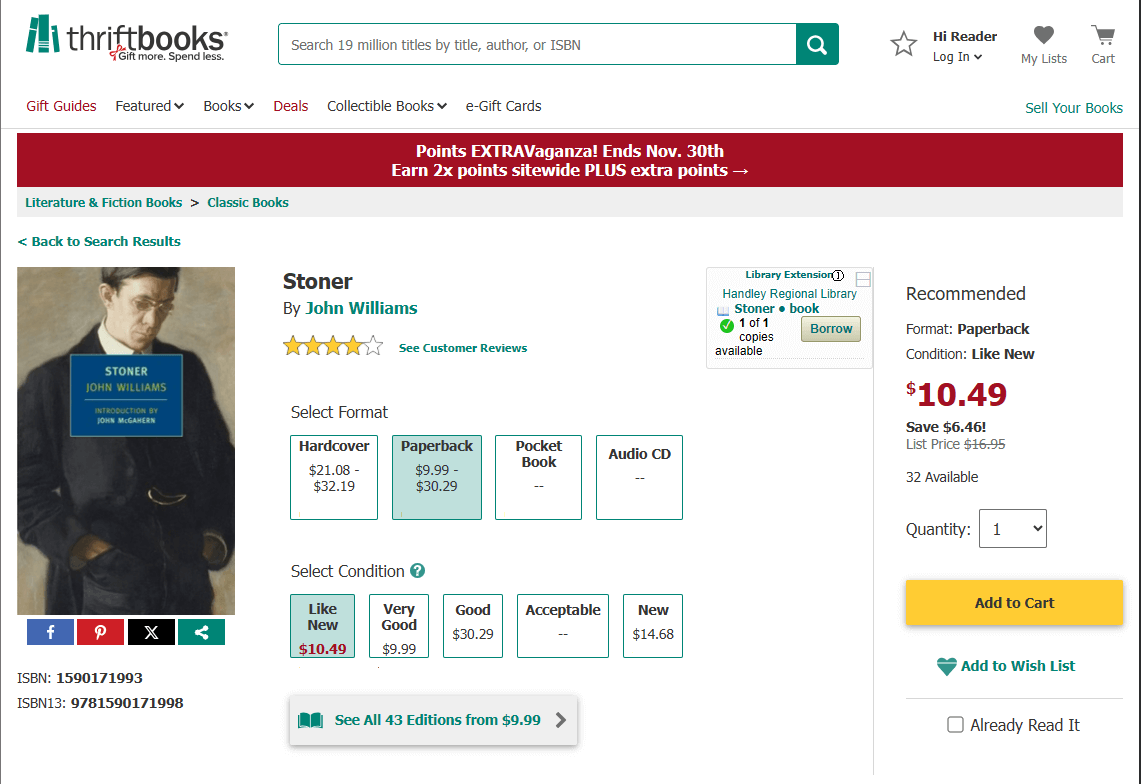The width and height of the screenshot is (1141, 784).
Task: Expand the Log In dropdown
Action: pos(957,57)
